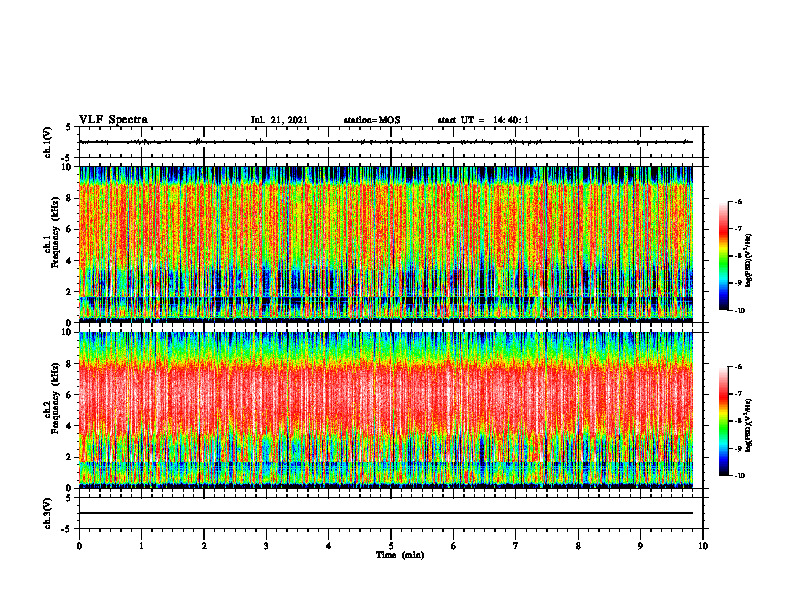
Task: Click the "station=MOS" header label
Action: pos(372,120)
